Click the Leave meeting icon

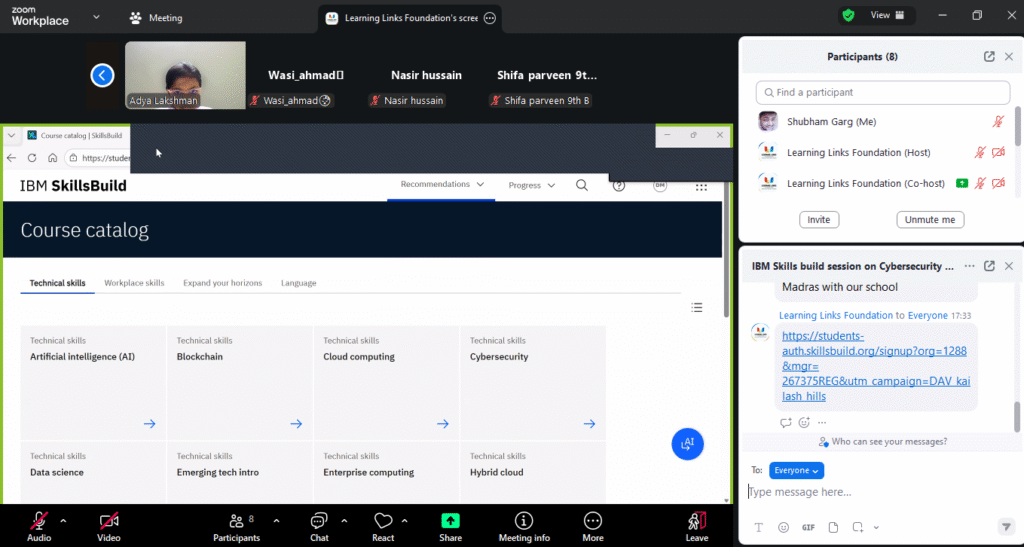point(697,521)
